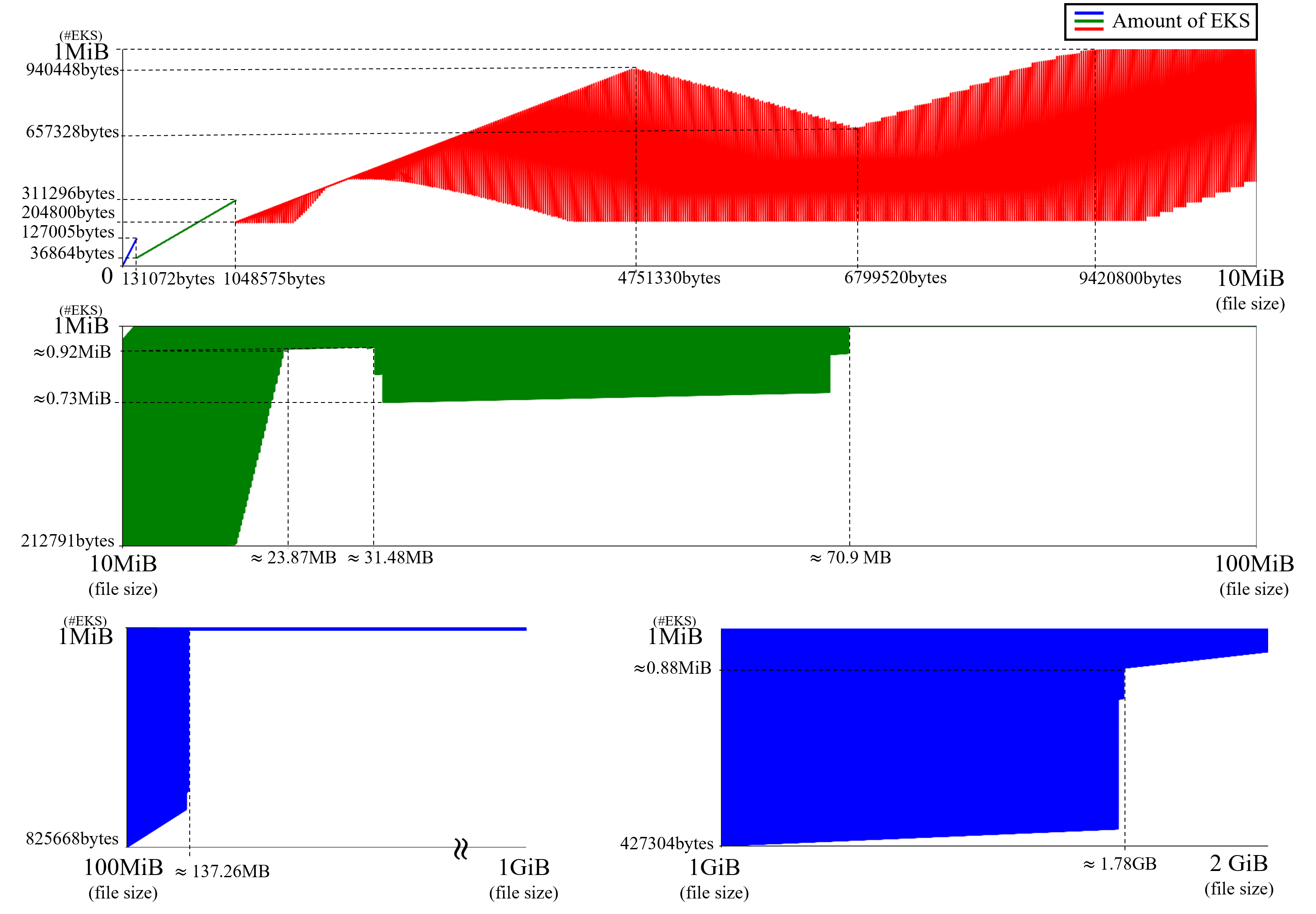Click the '825668bytes' label
The height and width of the screenshot is (914, 1316).
[x=72, y=838]
